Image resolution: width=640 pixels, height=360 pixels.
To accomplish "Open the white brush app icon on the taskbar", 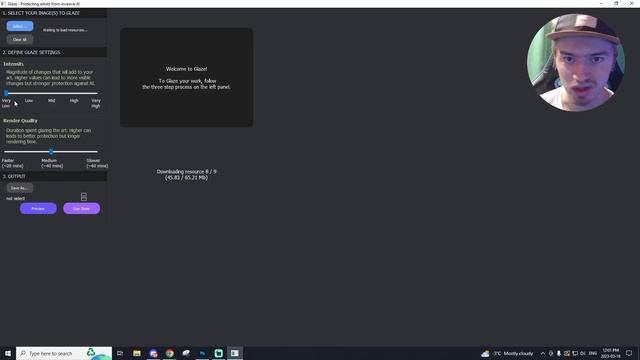I will click(x=186, y=353).
